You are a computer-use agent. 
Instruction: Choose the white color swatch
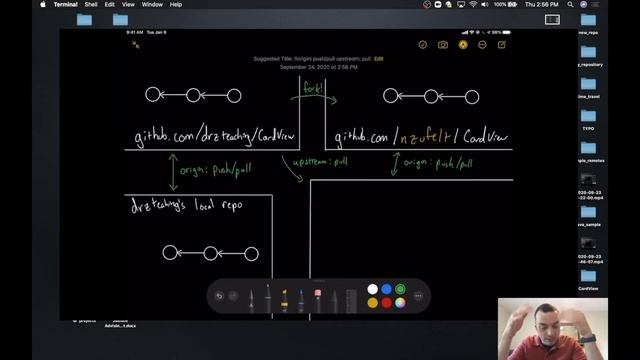click(373, 289)
